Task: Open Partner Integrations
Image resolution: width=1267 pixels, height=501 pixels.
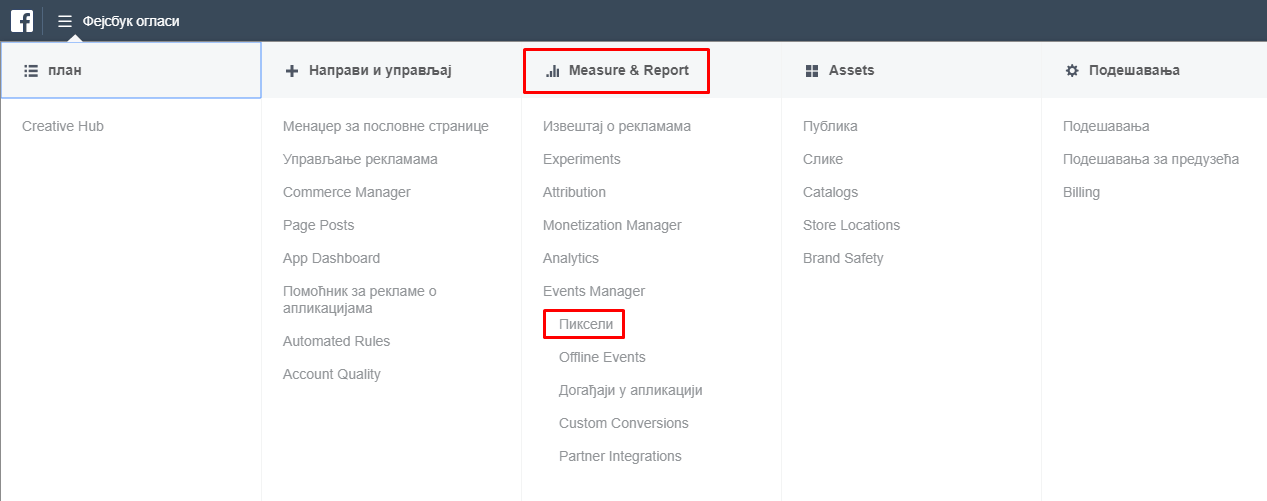Action: 620,456
